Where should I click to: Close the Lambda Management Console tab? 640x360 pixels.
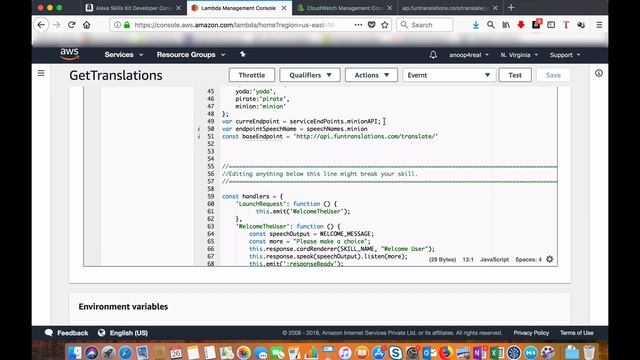(284, 8)
